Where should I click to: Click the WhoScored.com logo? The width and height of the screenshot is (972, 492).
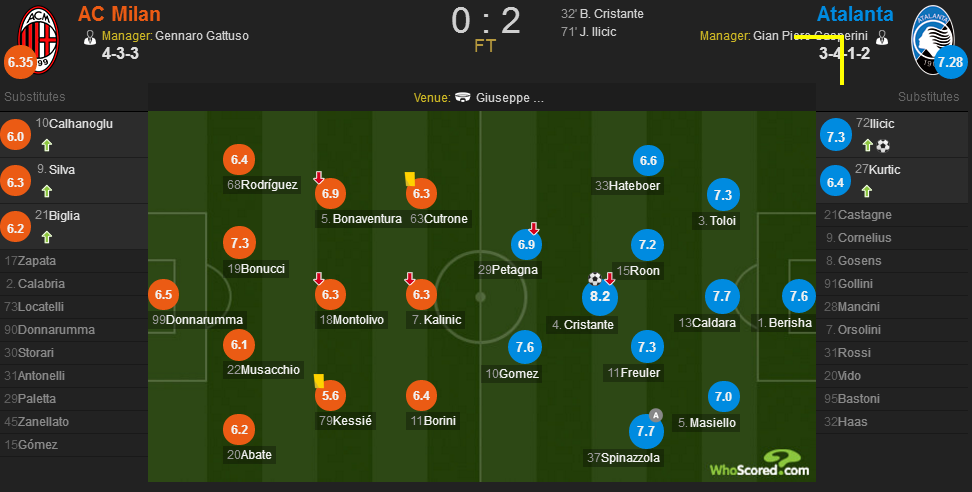(x=759, y=463)
